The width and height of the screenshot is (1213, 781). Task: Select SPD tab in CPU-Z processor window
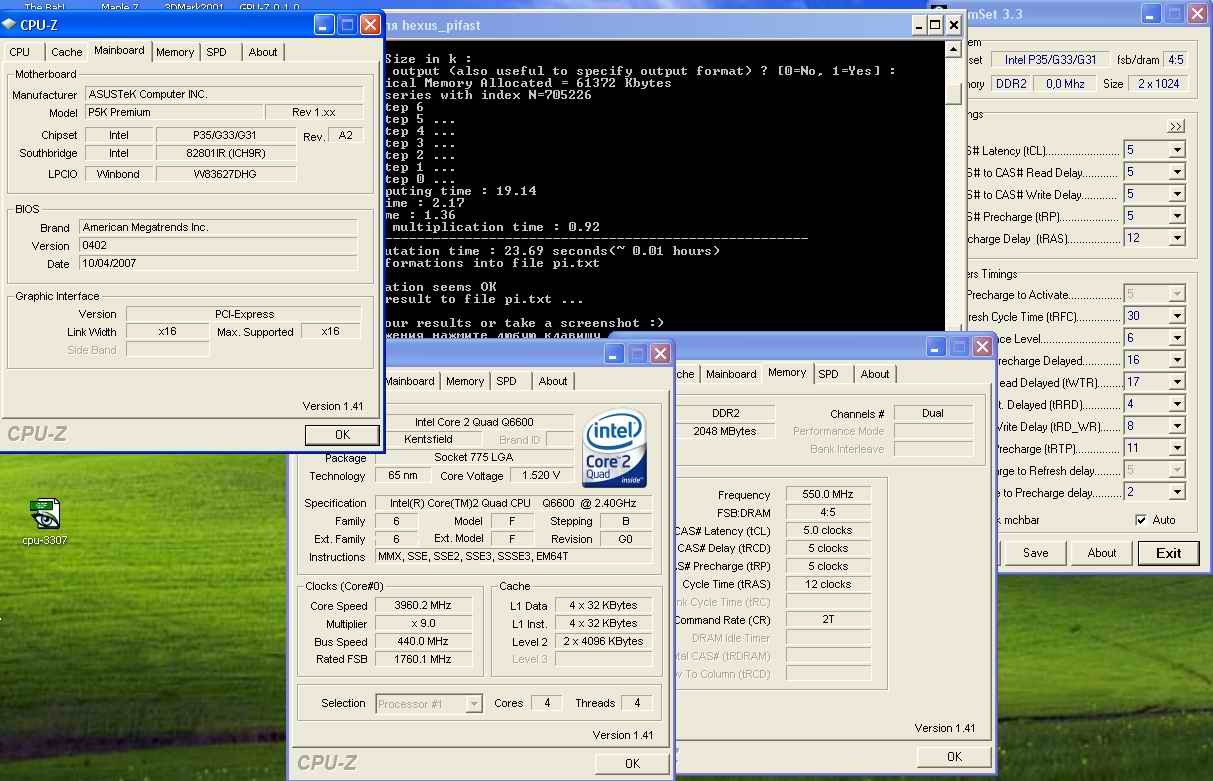tap(507, 381)
